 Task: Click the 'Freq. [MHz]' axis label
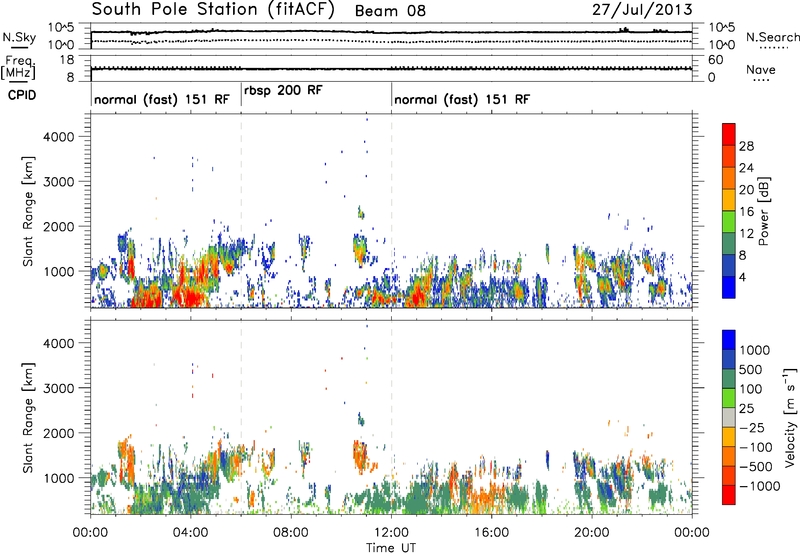click(x=18, y=68)
